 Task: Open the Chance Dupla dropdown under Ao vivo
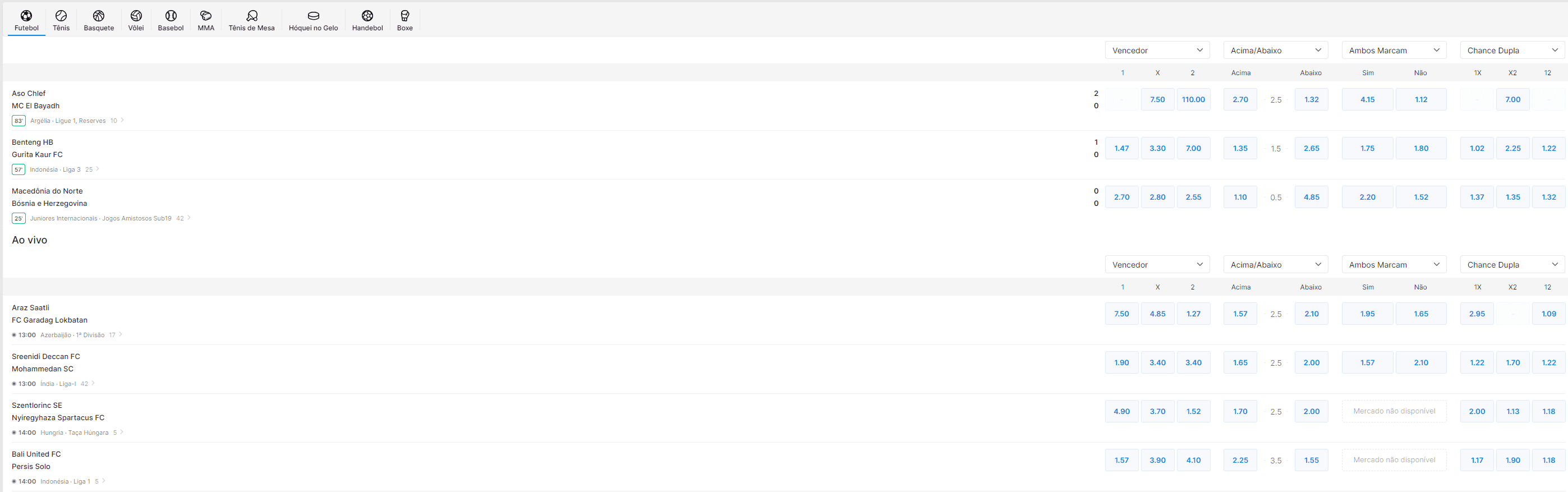(x=1511, y=265)
